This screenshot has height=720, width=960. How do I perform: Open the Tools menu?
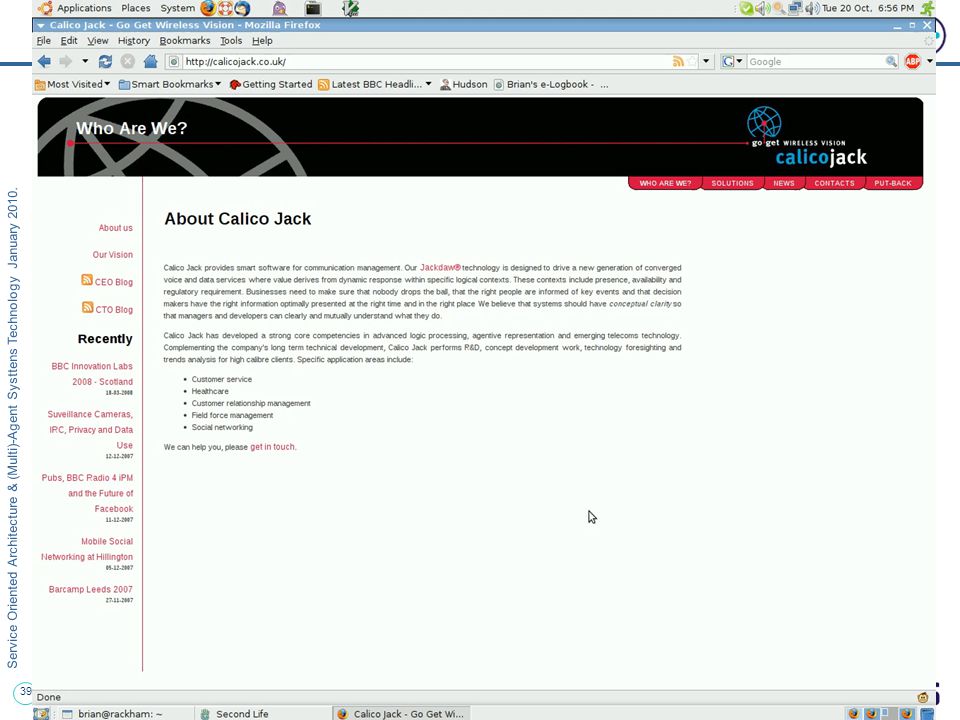[x=231, y=40]
